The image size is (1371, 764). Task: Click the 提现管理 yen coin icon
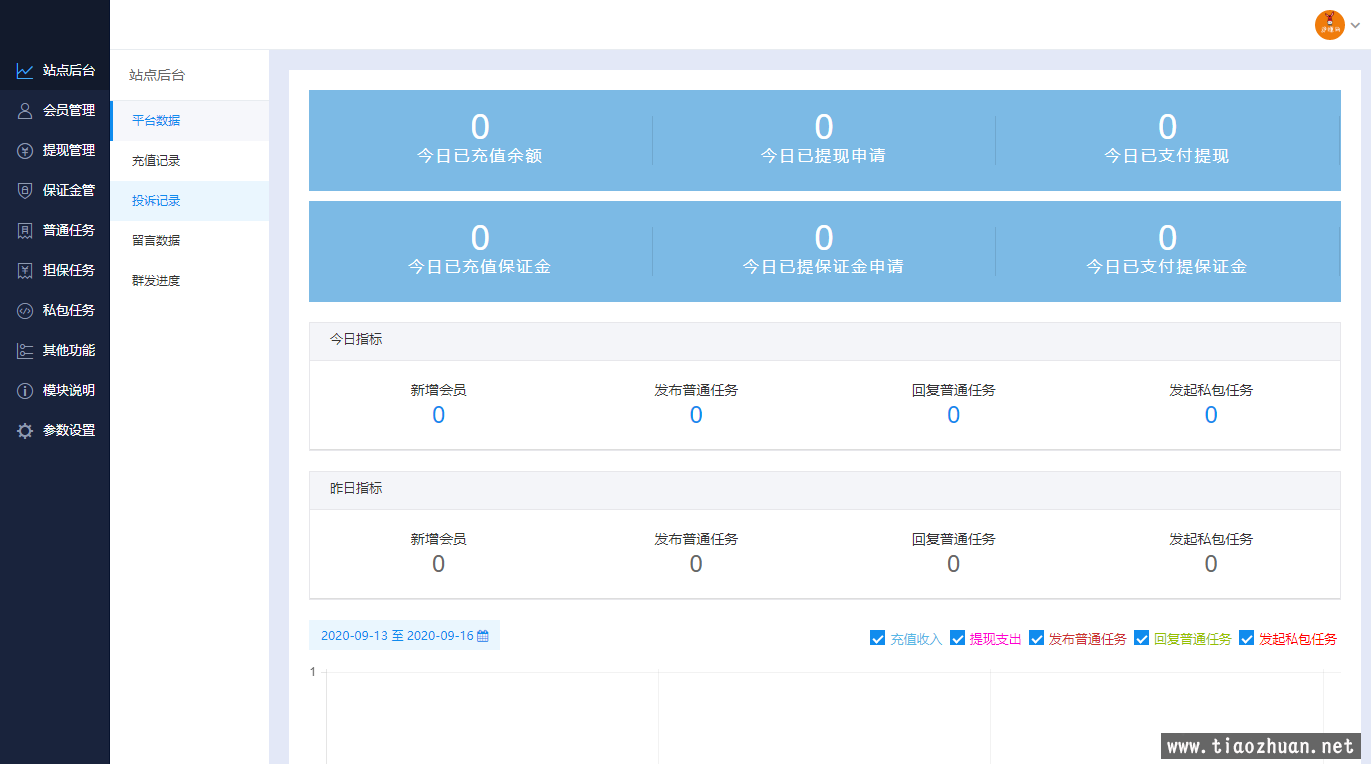click(25, 151)
